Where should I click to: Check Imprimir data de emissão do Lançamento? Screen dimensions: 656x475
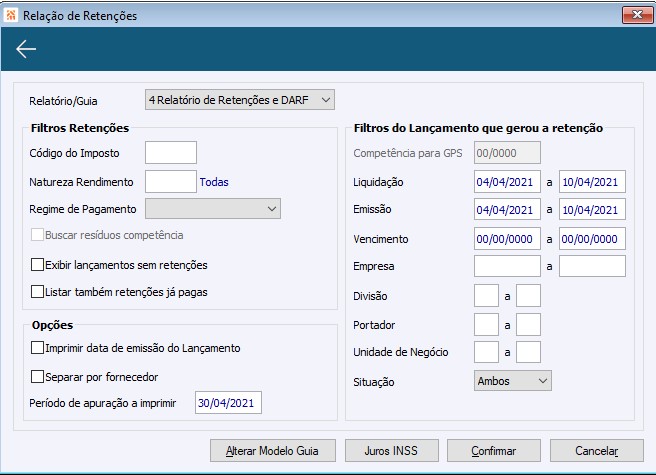pyautogui.click(x=38, y=348)
